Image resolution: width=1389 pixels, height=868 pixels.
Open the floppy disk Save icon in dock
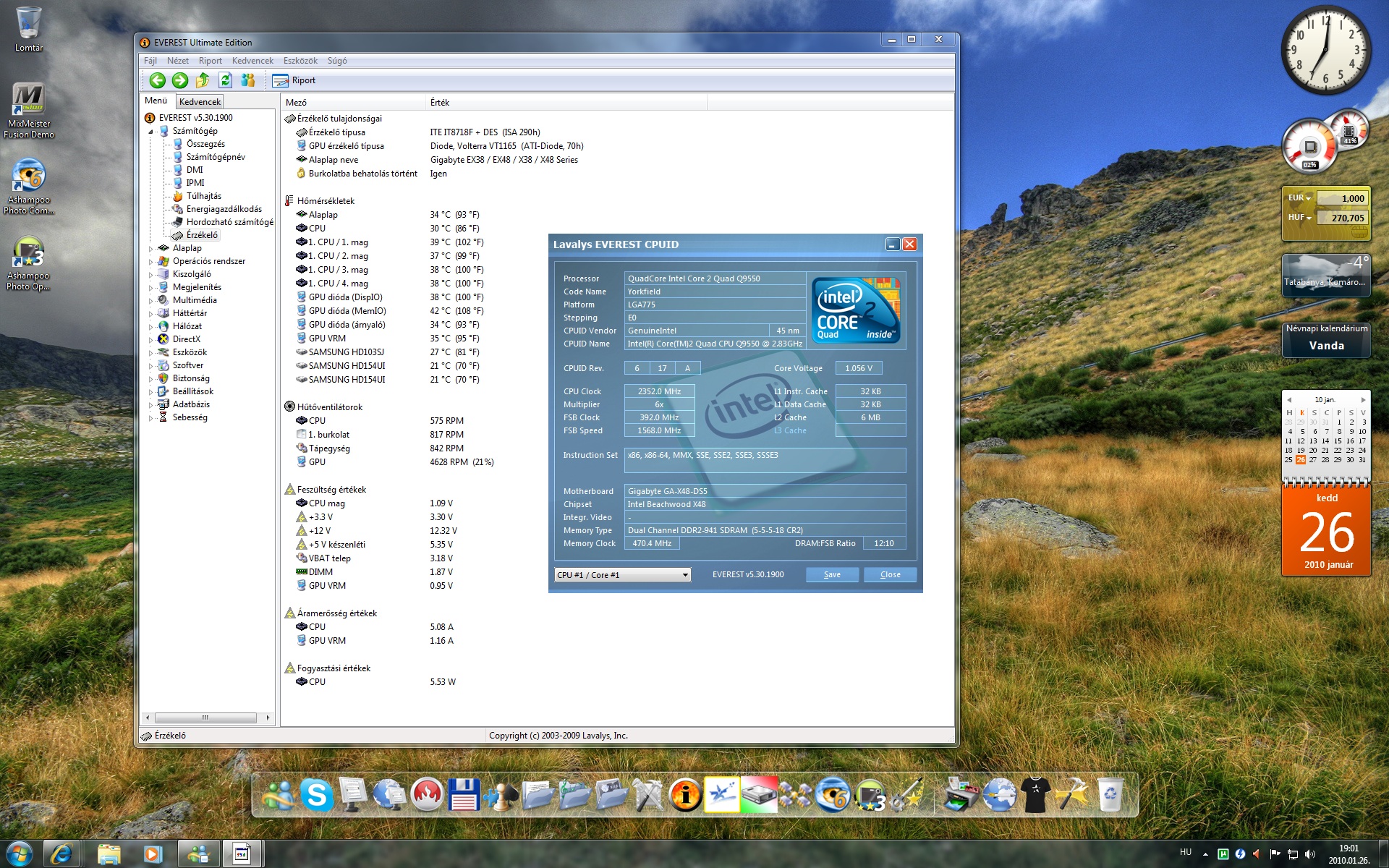464,795
